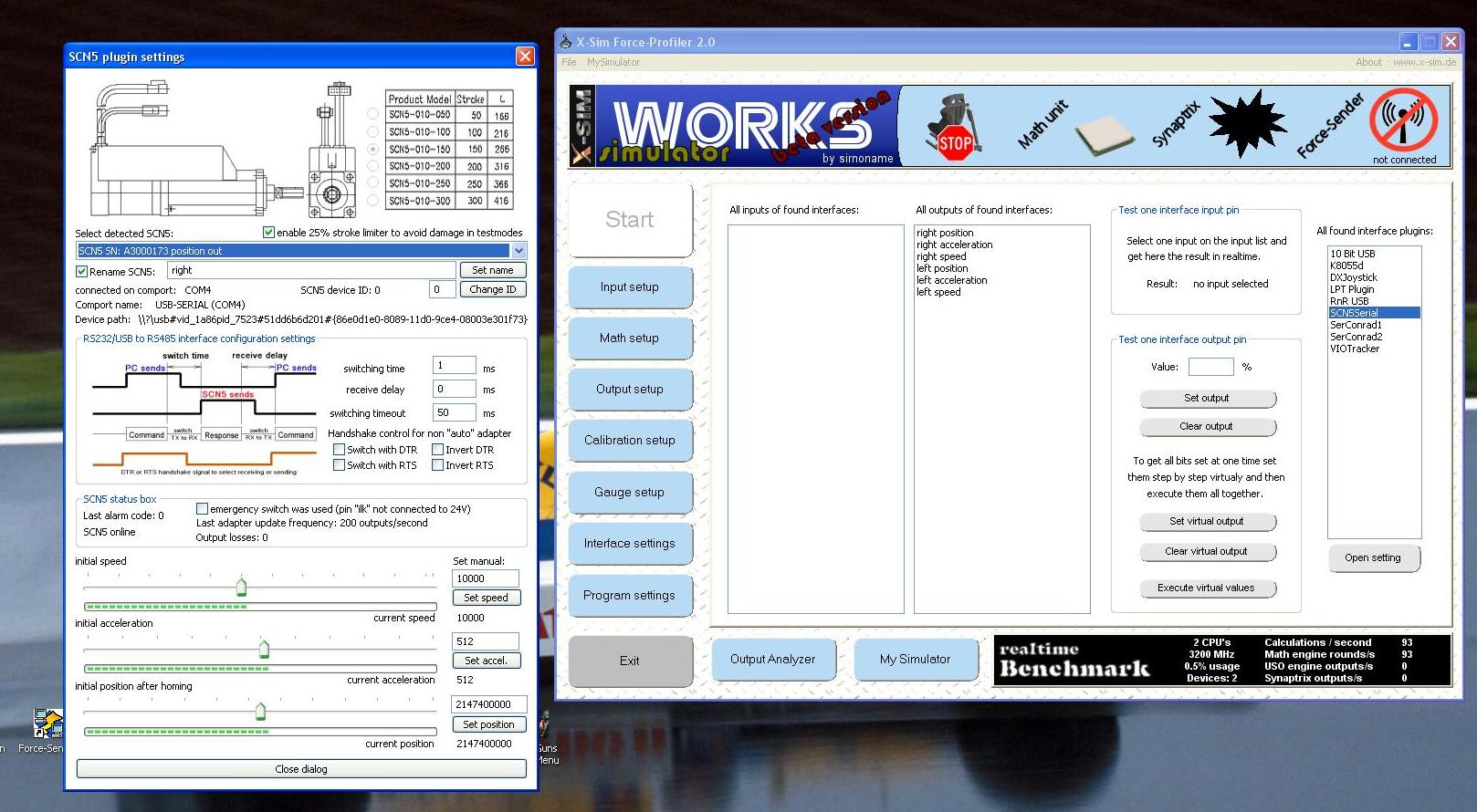1477x812 pixels.
Task: Click the Set speed button
Action: click(x=486, y=598)
